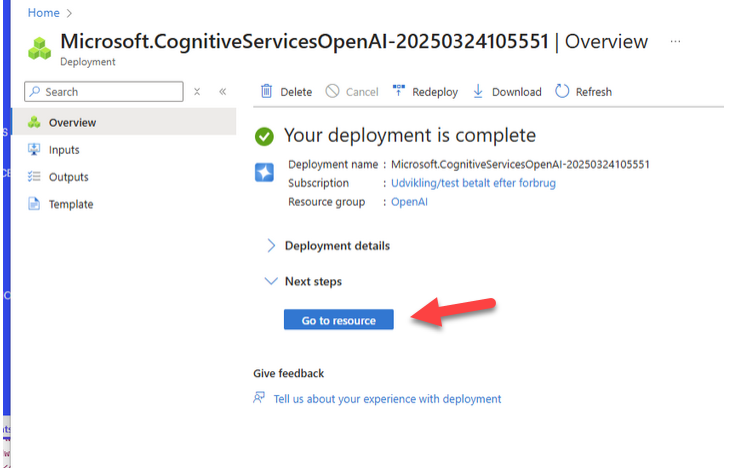Select Overview in the sidebar menu

(124, 122)
